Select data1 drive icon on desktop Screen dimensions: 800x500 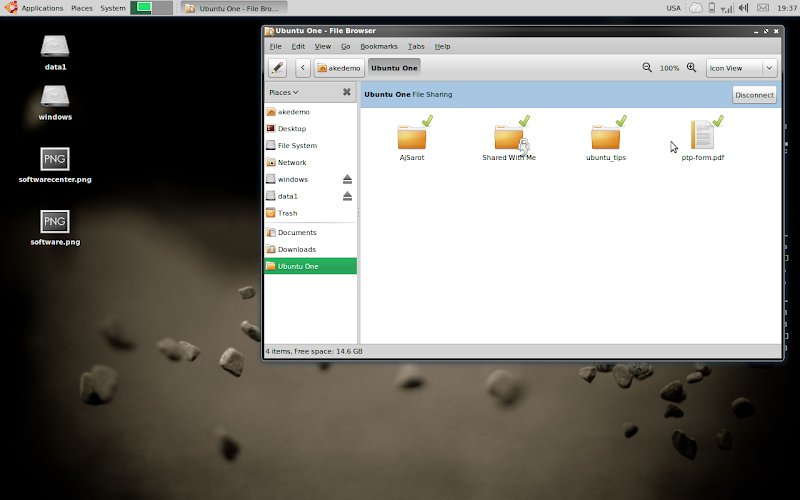(x=55, y=53)
